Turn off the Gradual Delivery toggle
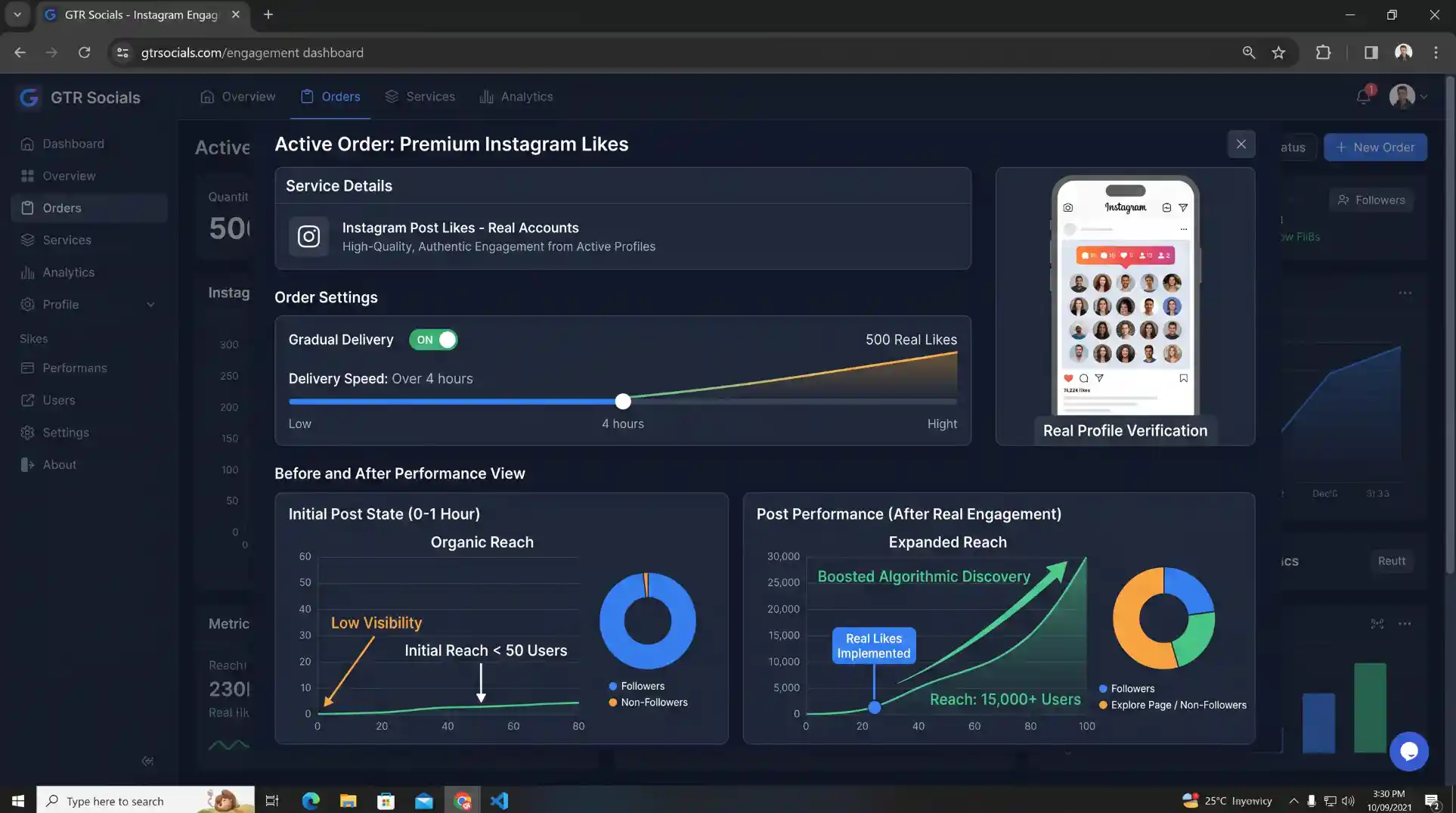Screen dimensions: 1456x813 click(x=433, y=340)
